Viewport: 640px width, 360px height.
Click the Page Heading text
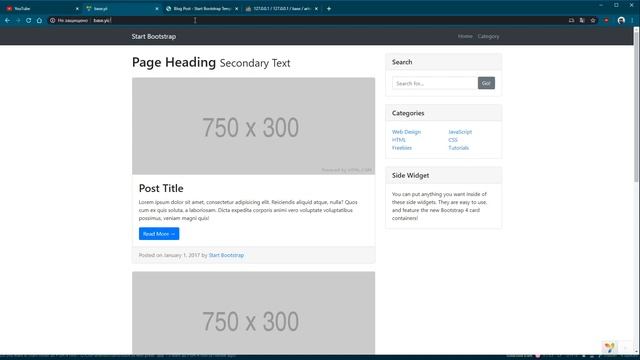[174, 62]
